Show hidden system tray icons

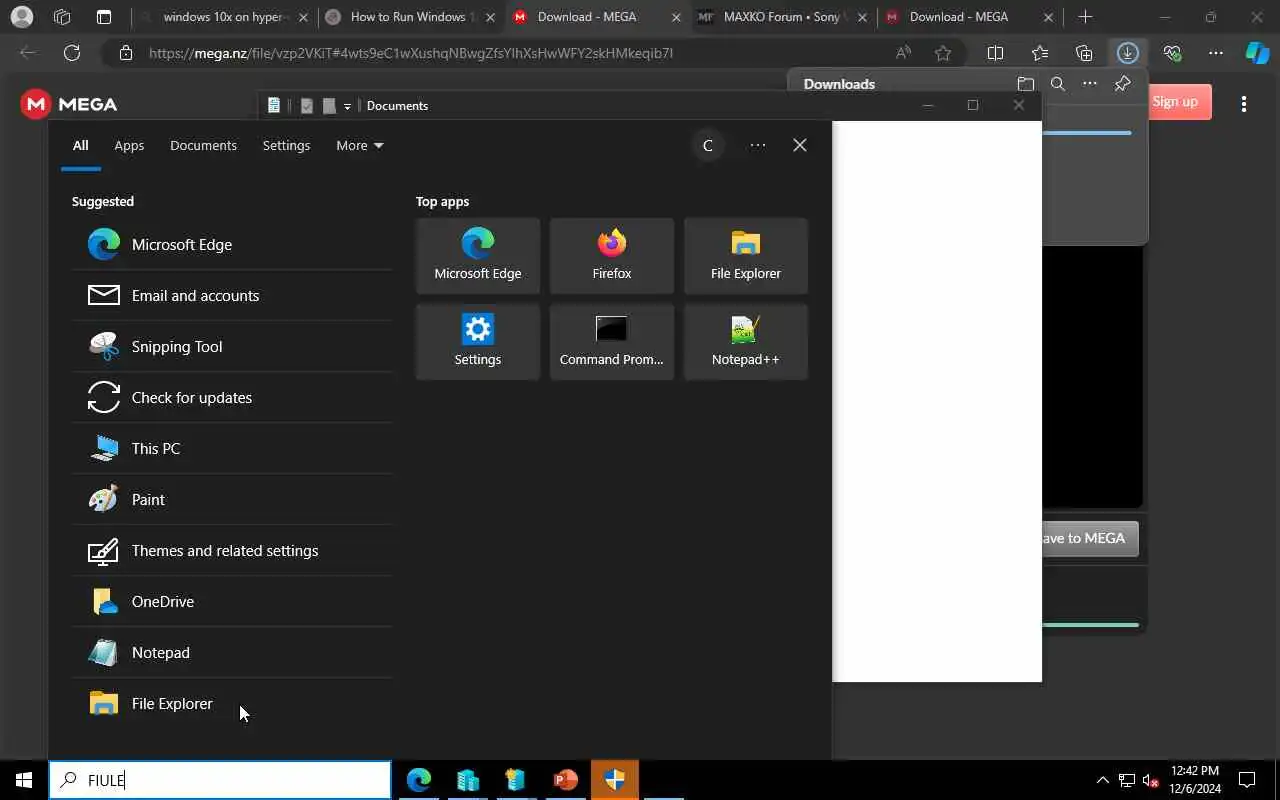[x=1103, y=780]
